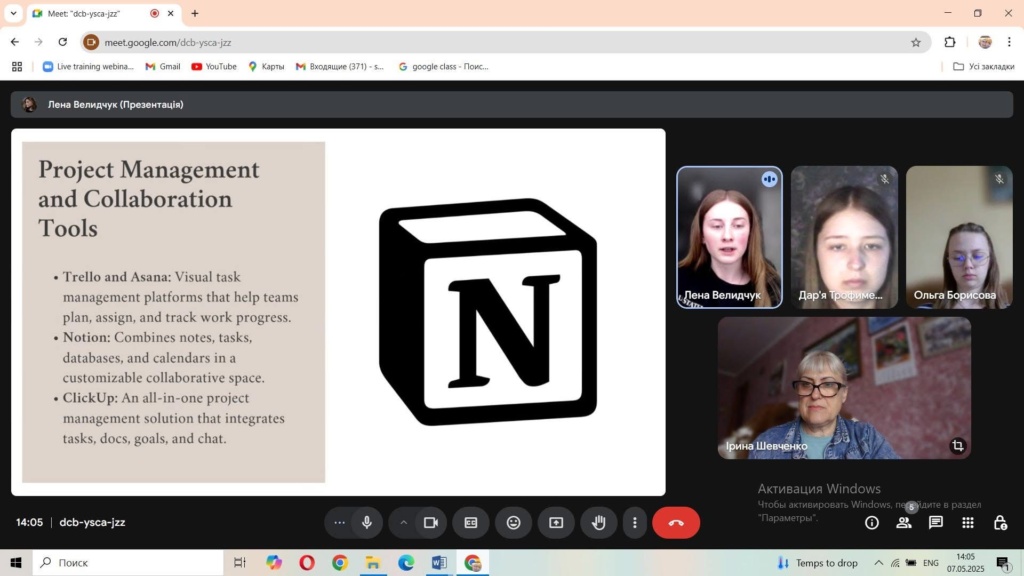Open meeting details info icon
The width and height of the screenshot is (1024, 576).
[x=872, y=522]
